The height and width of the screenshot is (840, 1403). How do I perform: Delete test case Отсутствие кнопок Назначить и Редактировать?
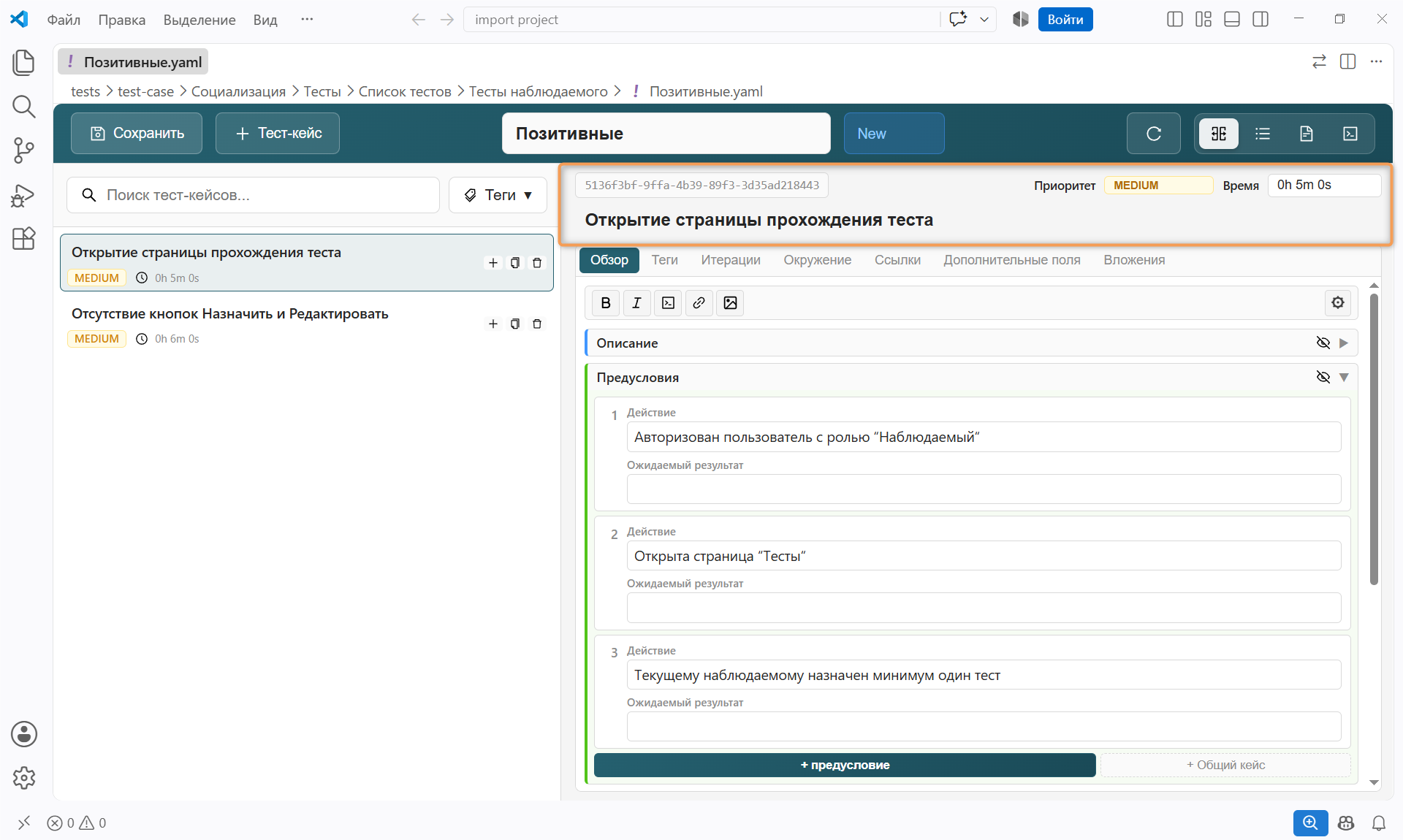(x=537, y=324)
